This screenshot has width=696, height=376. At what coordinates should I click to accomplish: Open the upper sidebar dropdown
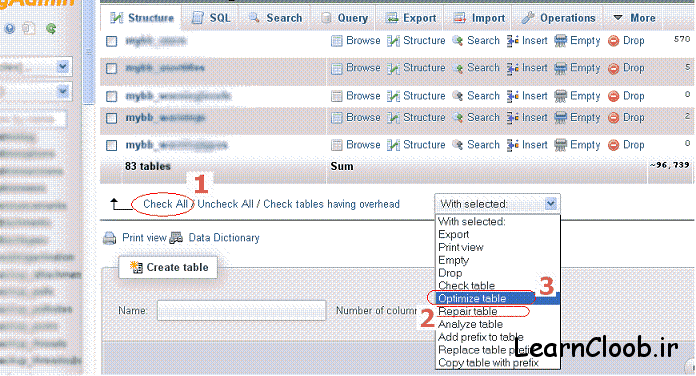(x=63, y=67)
